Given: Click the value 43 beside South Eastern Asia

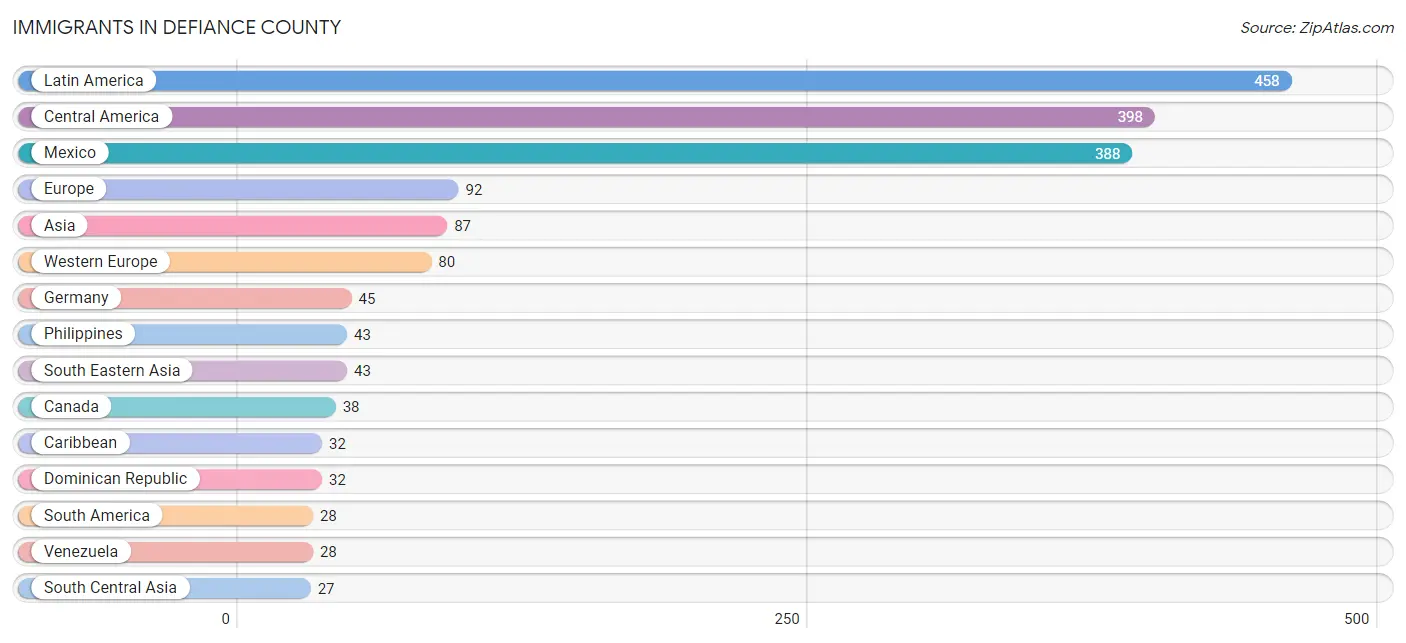Looking at the screenshot, I should (362, 371).
